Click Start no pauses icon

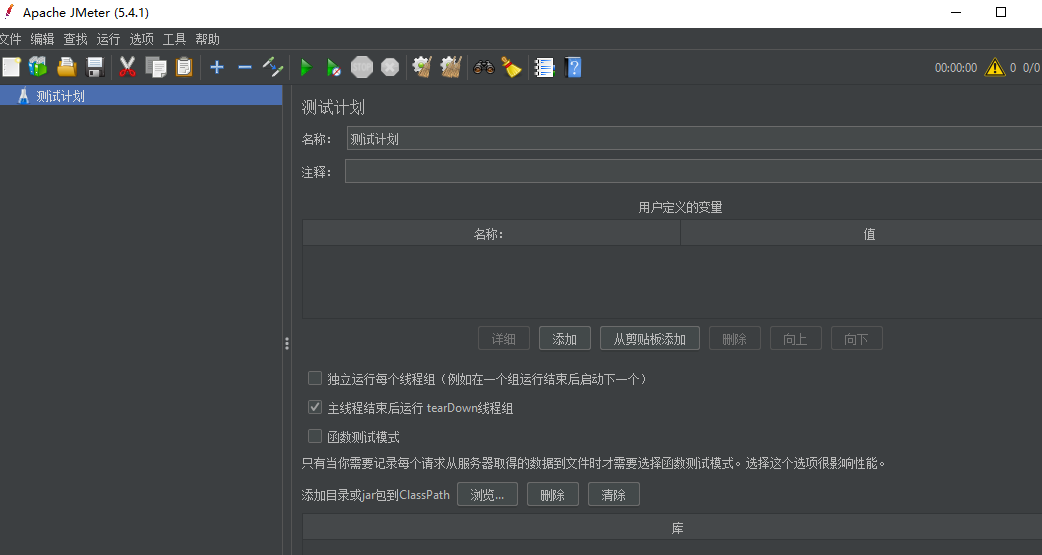point(334,67)
